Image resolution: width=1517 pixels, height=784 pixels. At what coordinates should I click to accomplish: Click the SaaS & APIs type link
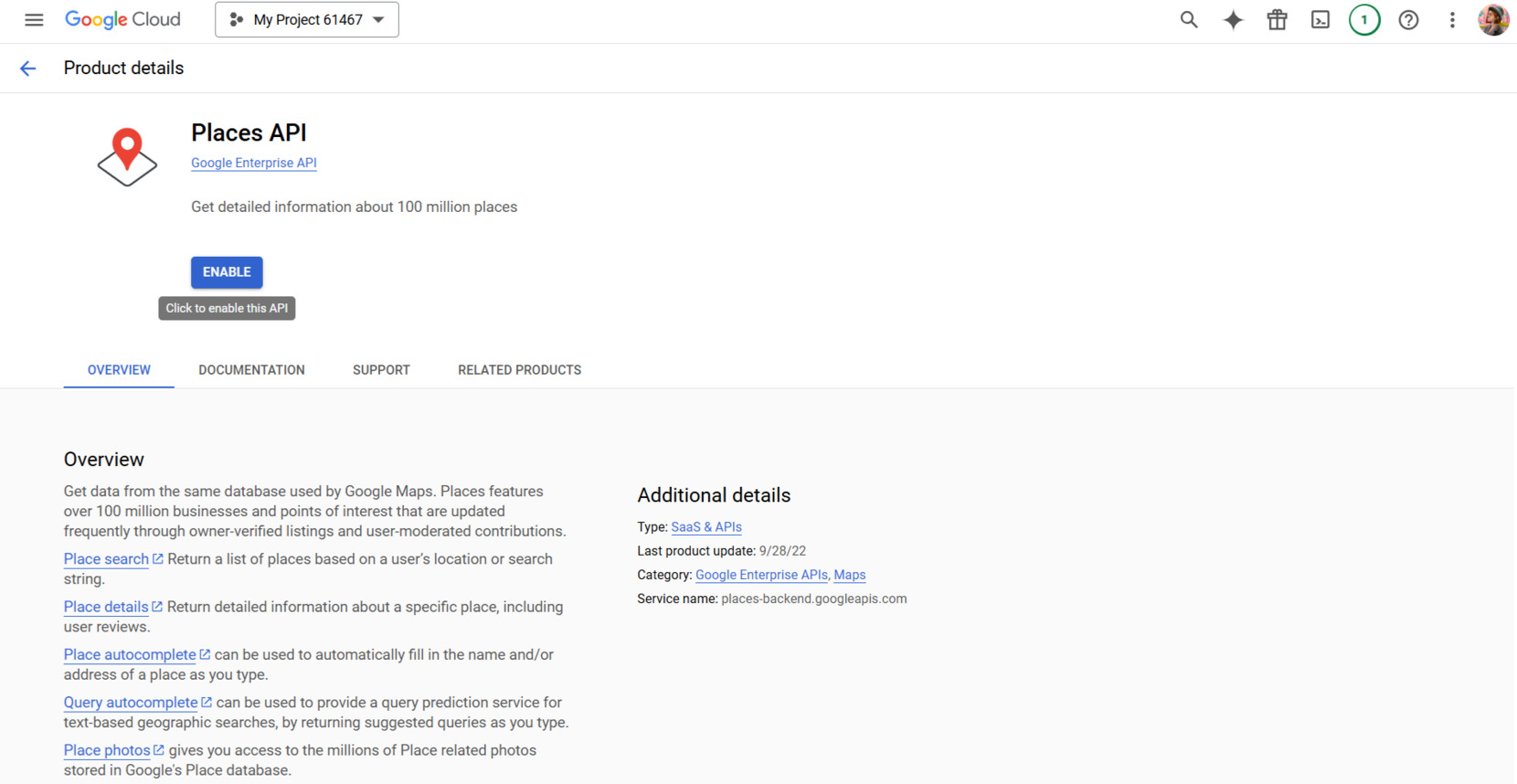[x=706, y=527]
